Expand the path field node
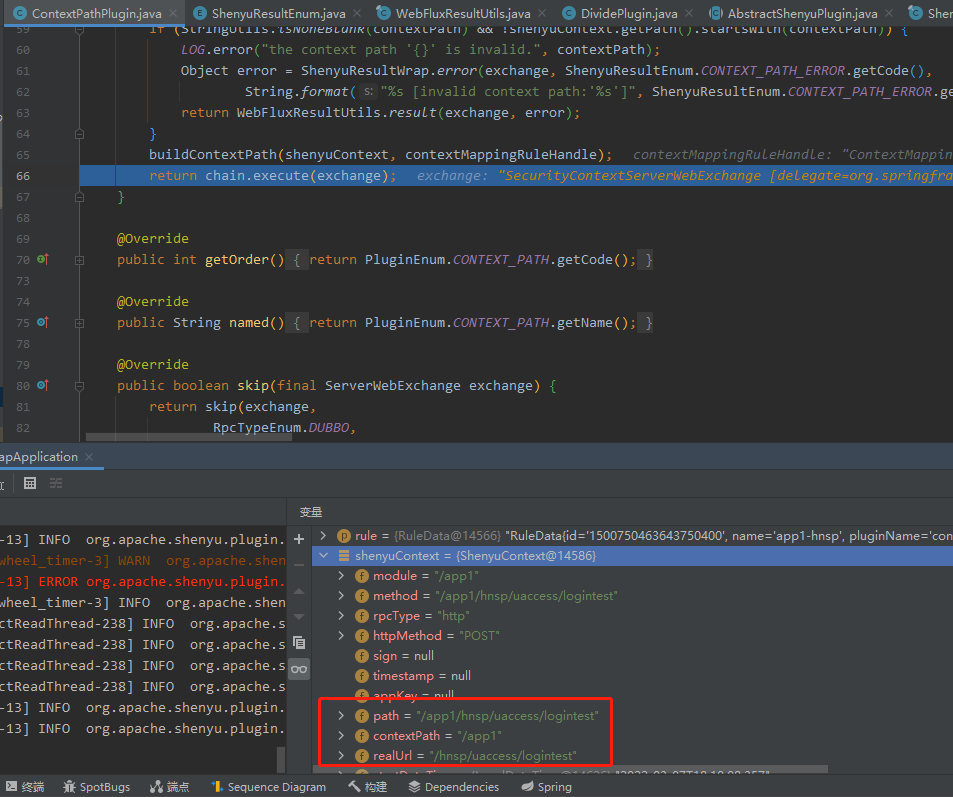Image resolution: width=953 pixels, height=797 pixels. 341,716
